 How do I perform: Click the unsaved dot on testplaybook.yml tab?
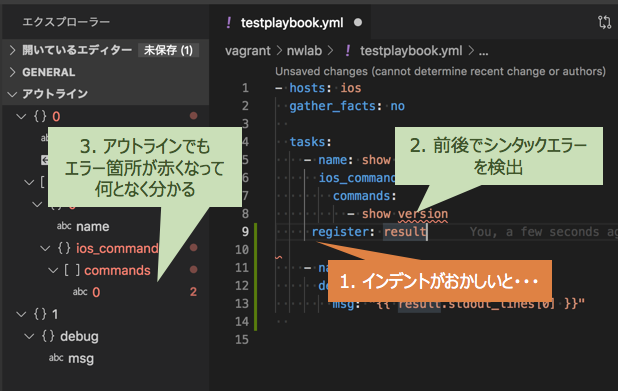pos(358,22)
